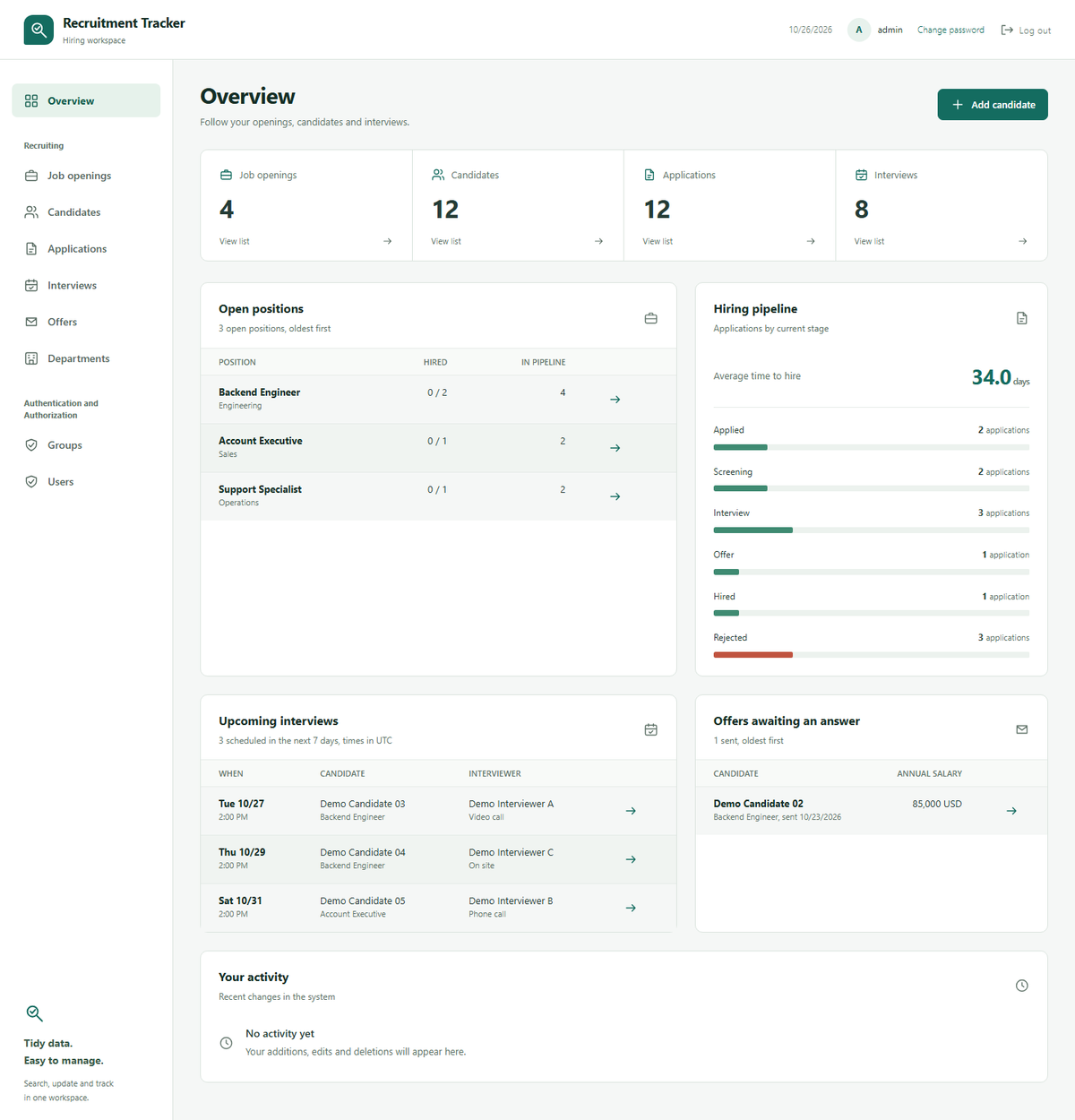Viewport: 1075px width, 1120px height.
Task: Click View list under Applications card
Action: tap(658, 241)
